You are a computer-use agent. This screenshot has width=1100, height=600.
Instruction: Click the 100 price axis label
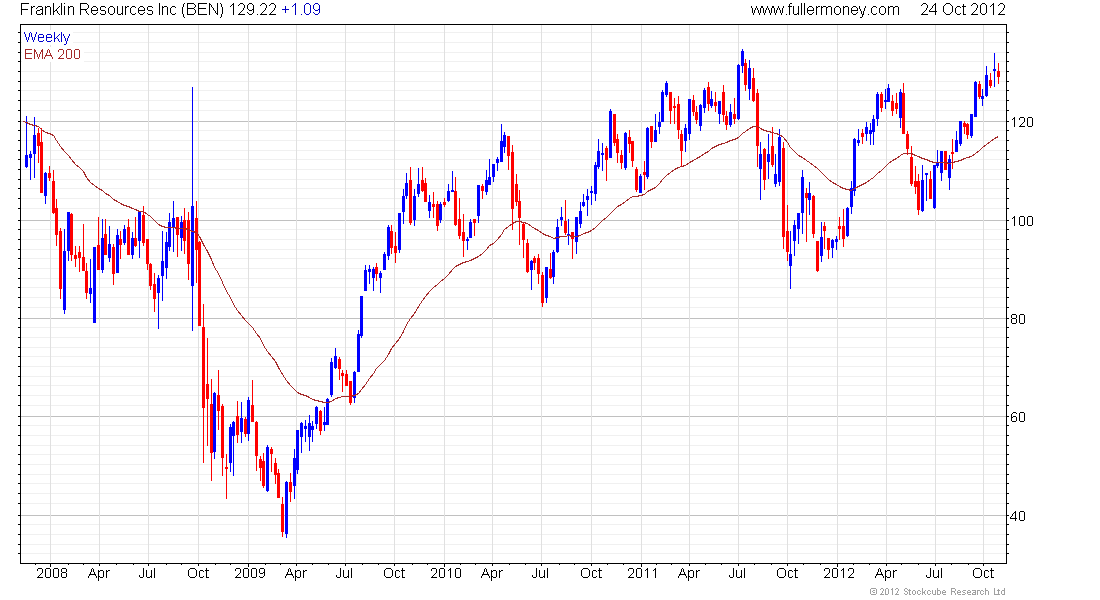pos(1021,221)
